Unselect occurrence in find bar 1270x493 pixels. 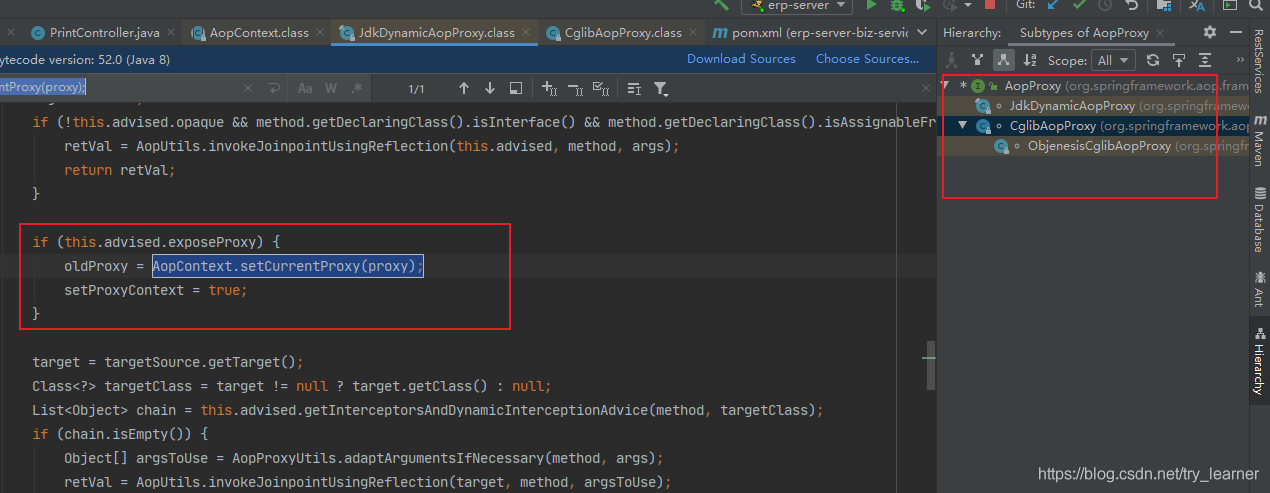[x=575, y=88]
